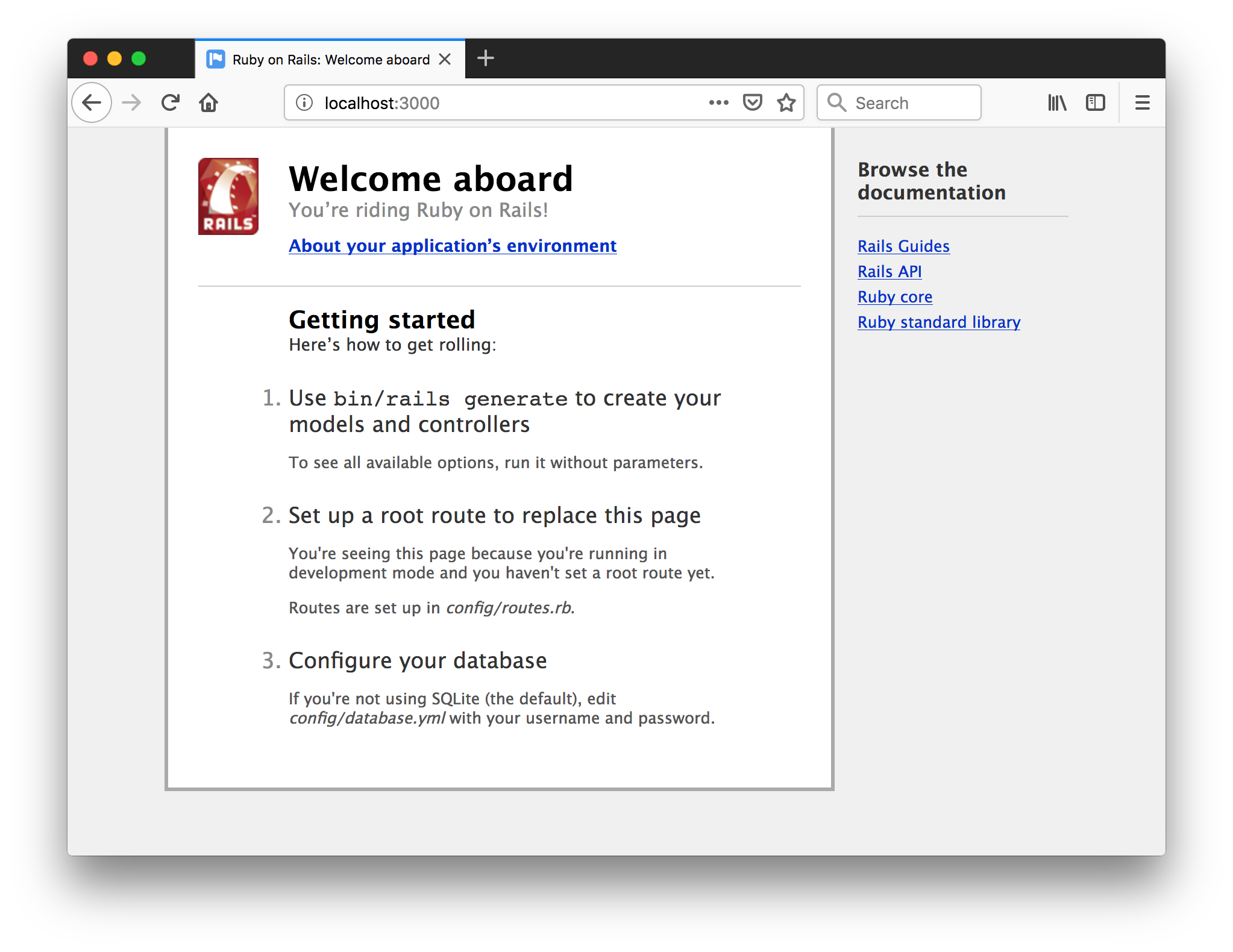The width and height of the screenshot is (1233, 952).
Task: Open the Firefox hamburger menu
Action: [x=1143, y=102]
